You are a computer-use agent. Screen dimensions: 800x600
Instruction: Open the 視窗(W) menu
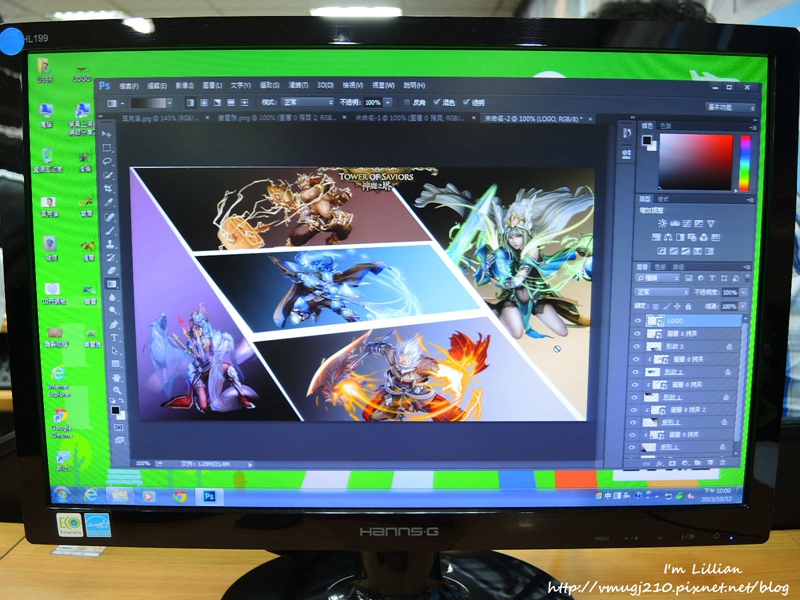(x=383, y=85)
